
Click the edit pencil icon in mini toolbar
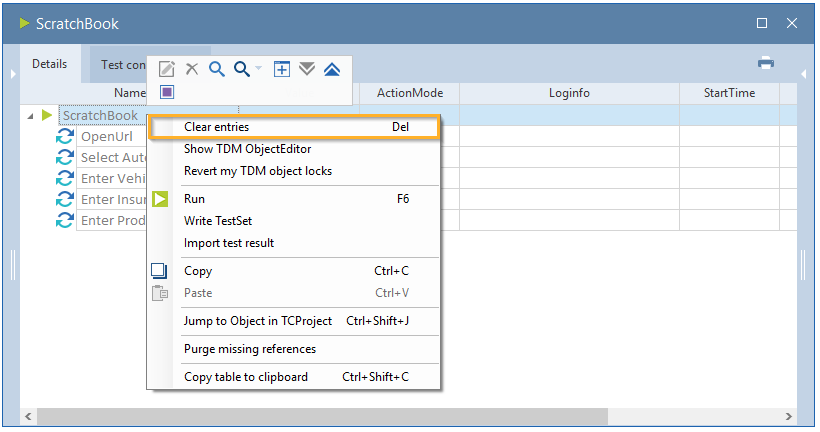[167, 69]
